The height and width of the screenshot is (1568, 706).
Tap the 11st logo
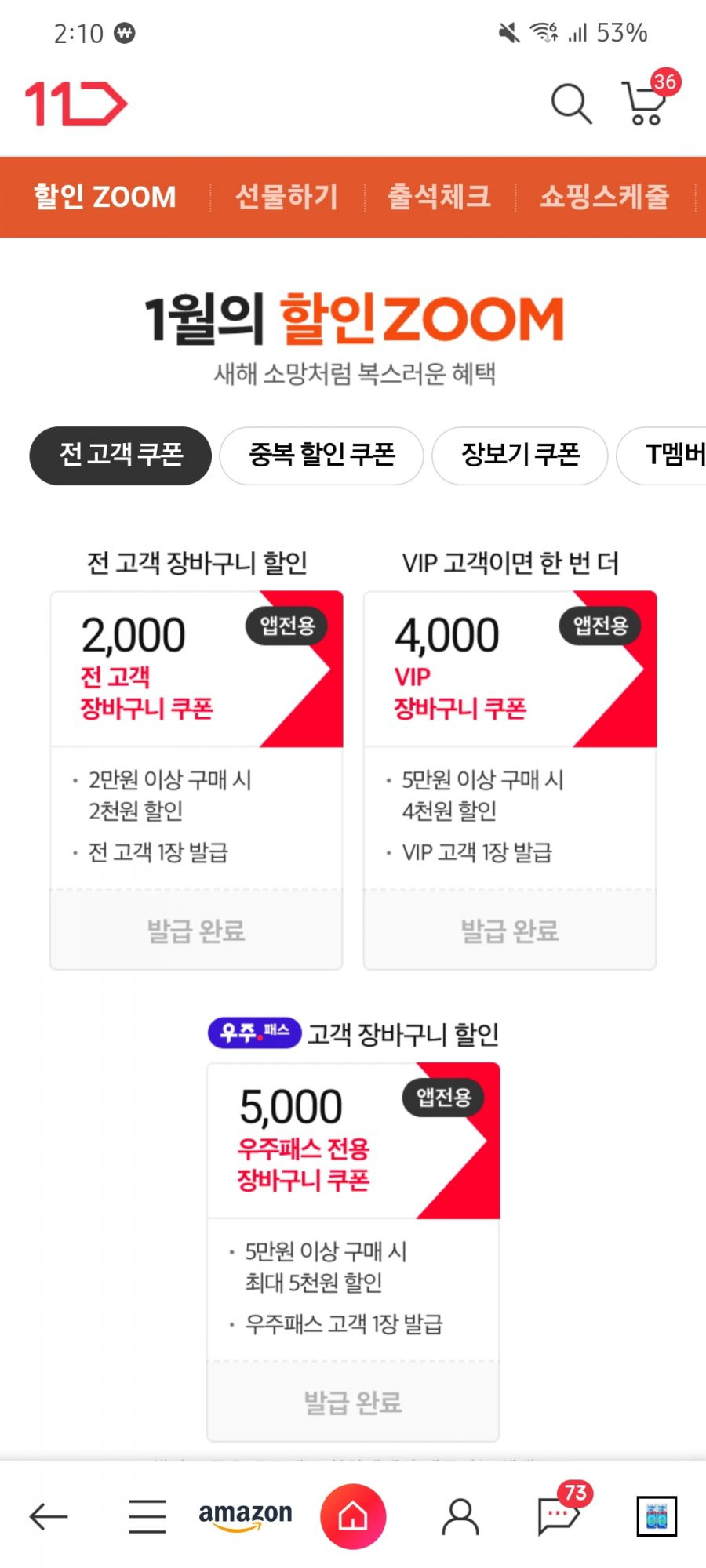click(76, 103)
